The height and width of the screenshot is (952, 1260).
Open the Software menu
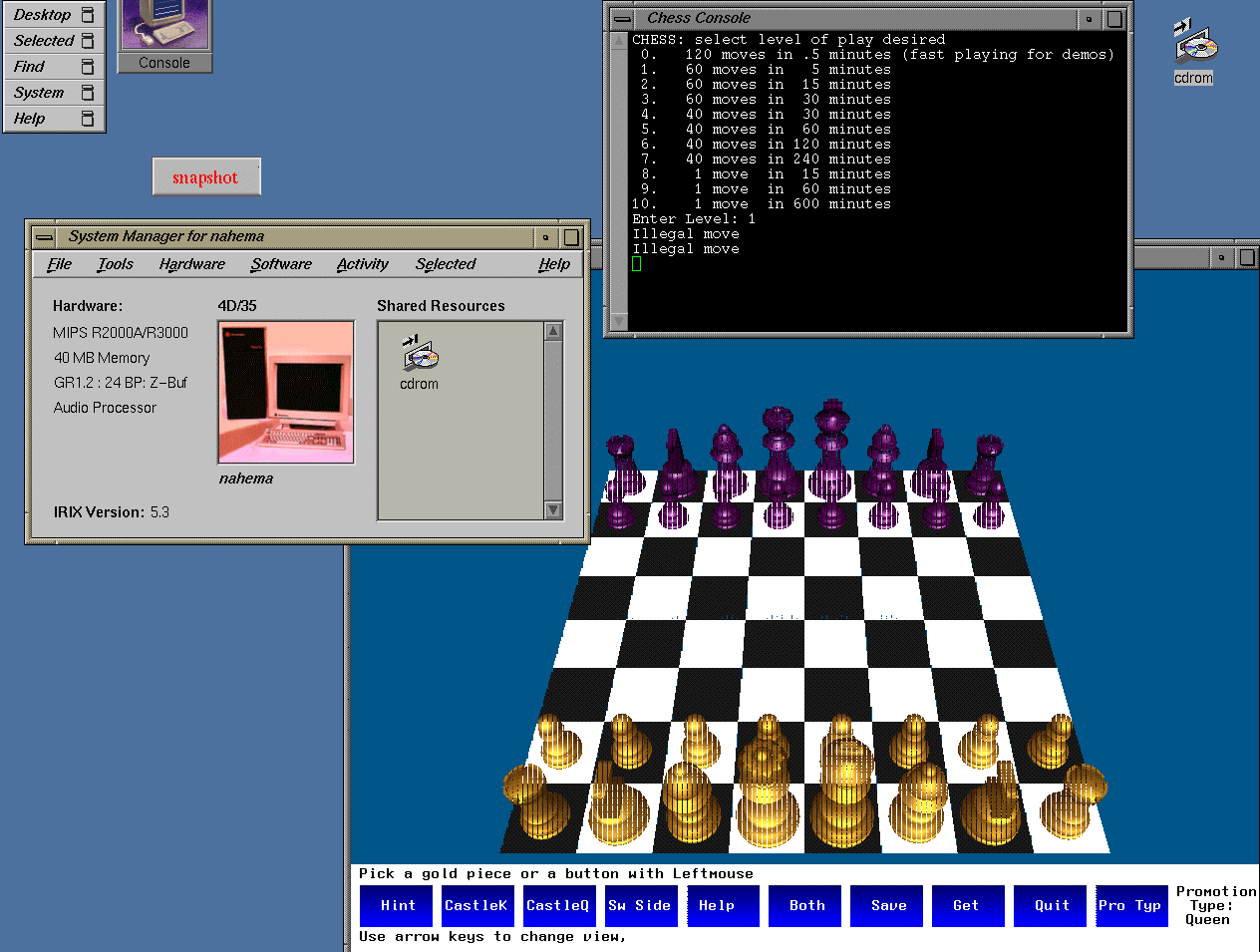click(281, 264)
